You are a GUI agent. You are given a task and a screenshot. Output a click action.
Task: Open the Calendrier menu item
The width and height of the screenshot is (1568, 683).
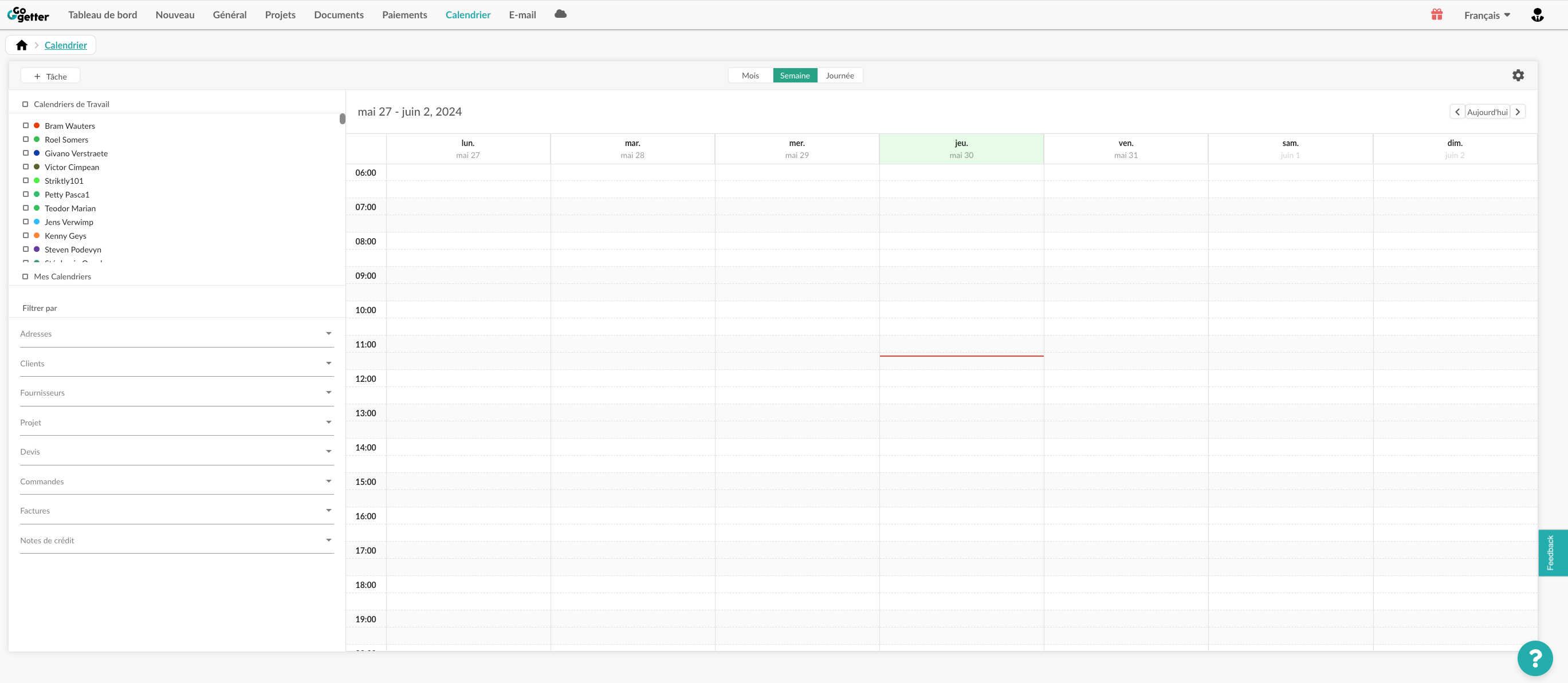[468, 14]
